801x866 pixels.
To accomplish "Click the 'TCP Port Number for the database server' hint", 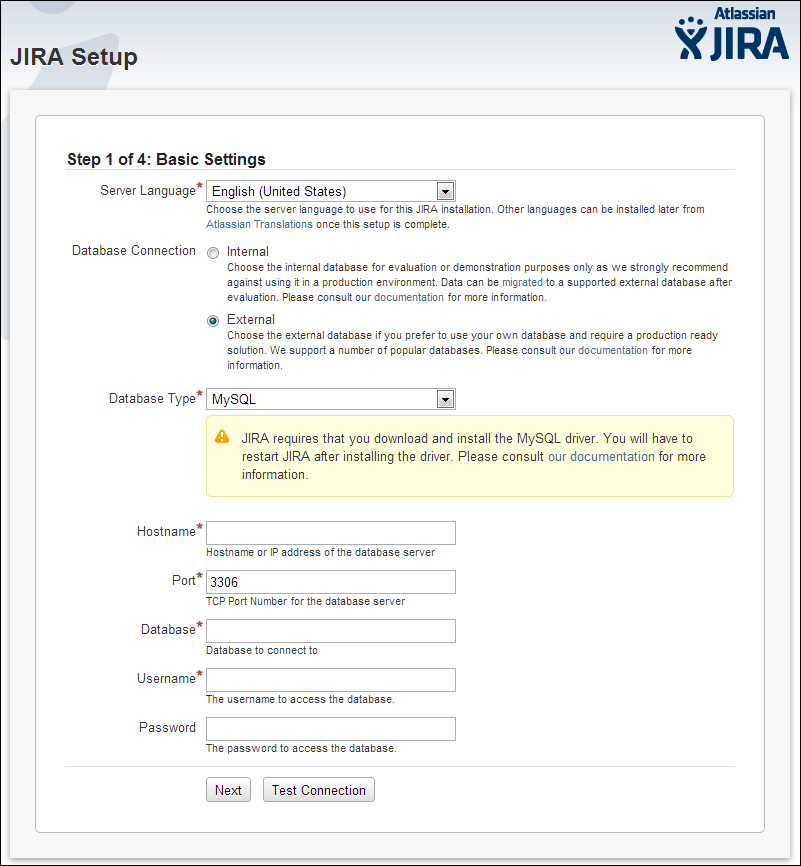I will 305,601.
